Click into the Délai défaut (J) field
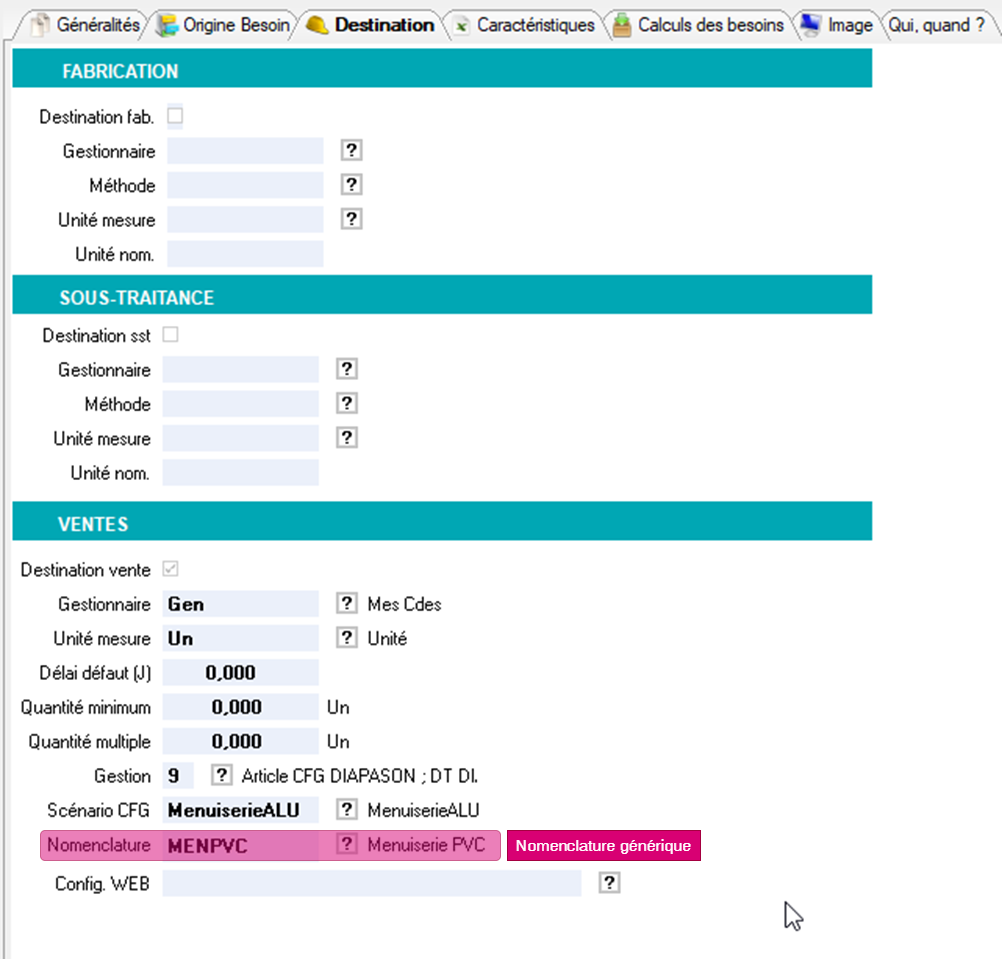Image resolution: width=1002 pixels, height=959 pixels. (240, 673)
